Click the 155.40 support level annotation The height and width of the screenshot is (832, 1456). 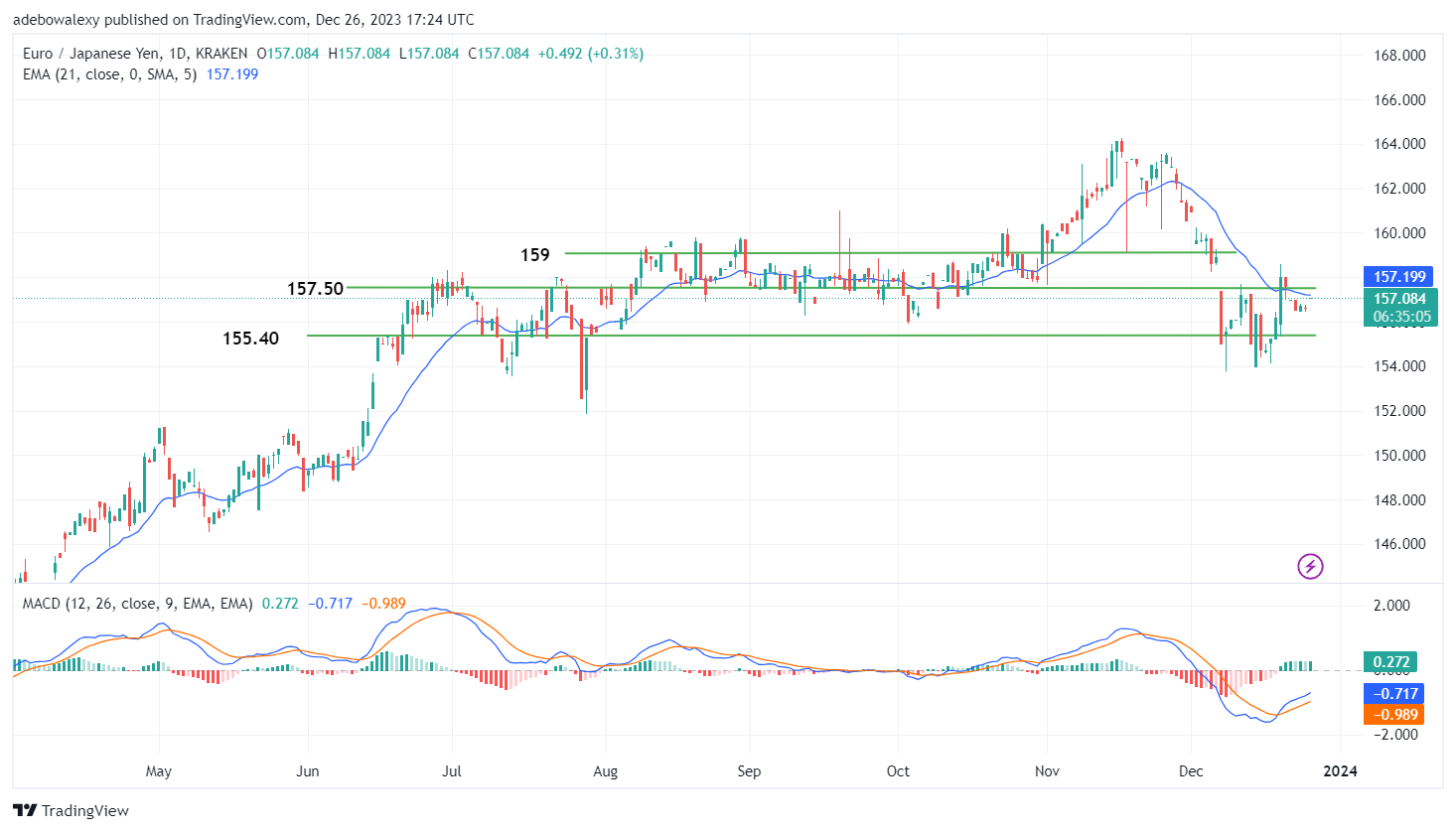click(x=250, y=339)
